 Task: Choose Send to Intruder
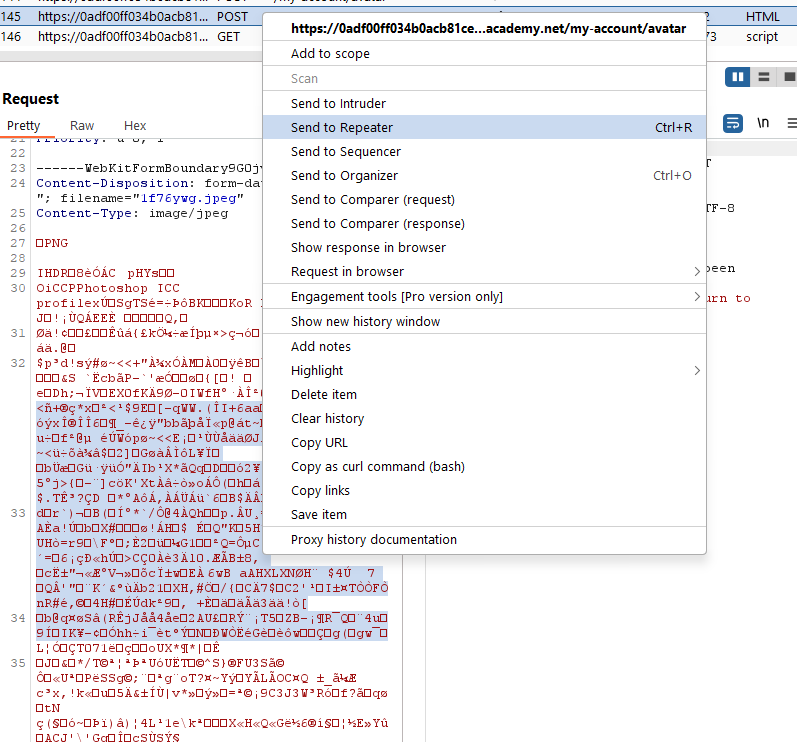click(x=484, y=103)
